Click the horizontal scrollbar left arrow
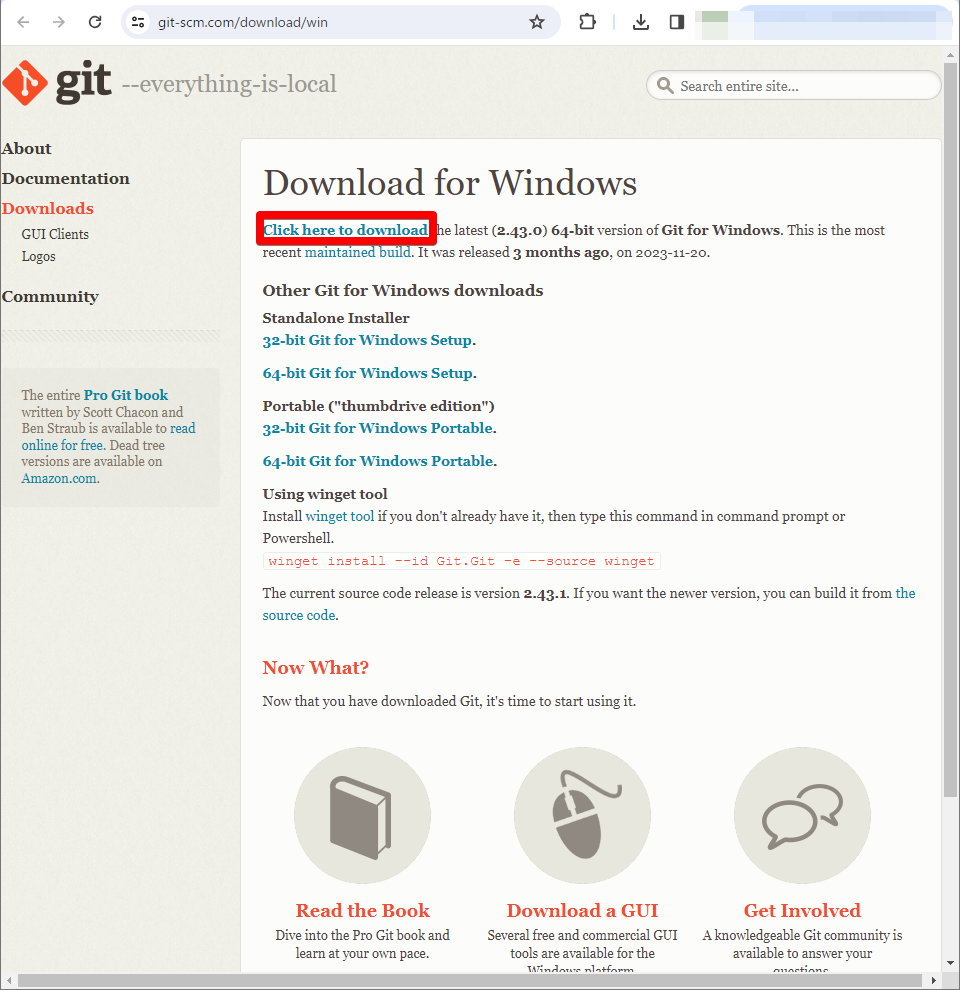The height and width of the screenshot is (990, 960). pos(9,981)
